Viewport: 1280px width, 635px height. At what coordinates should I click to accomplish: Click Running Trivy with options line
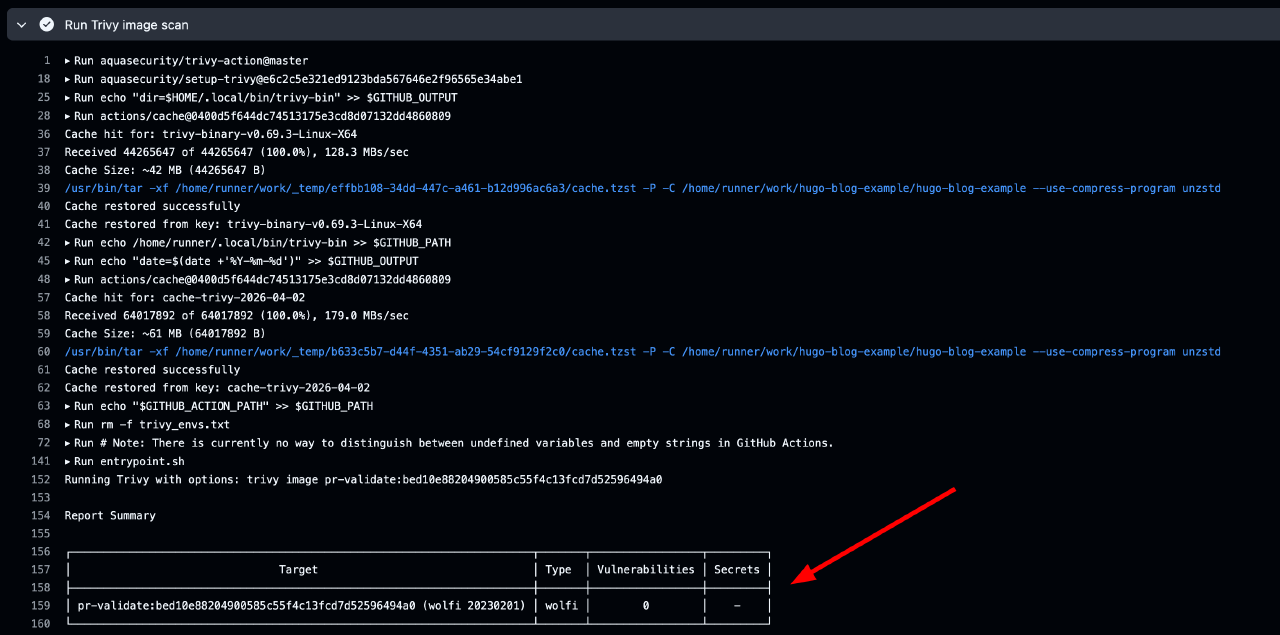coord(364,479)
